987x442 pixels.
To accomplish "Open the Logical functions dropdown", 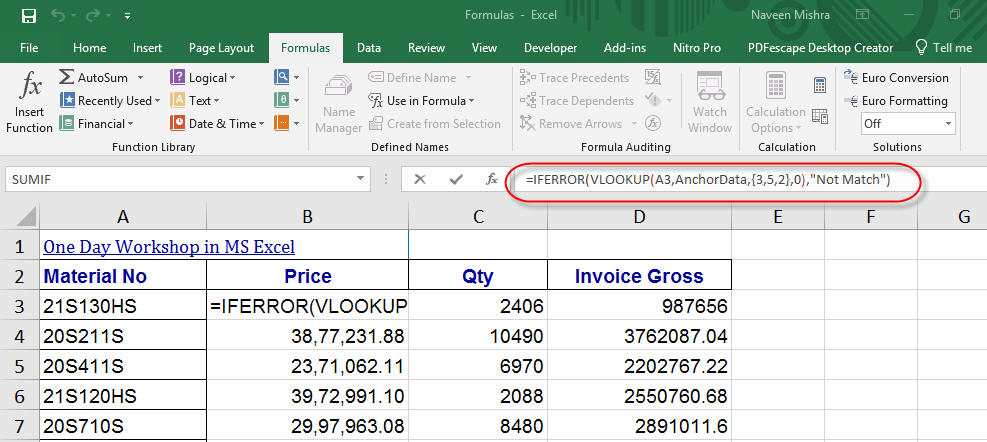I will pyautogui.click(x=203, y=78).
